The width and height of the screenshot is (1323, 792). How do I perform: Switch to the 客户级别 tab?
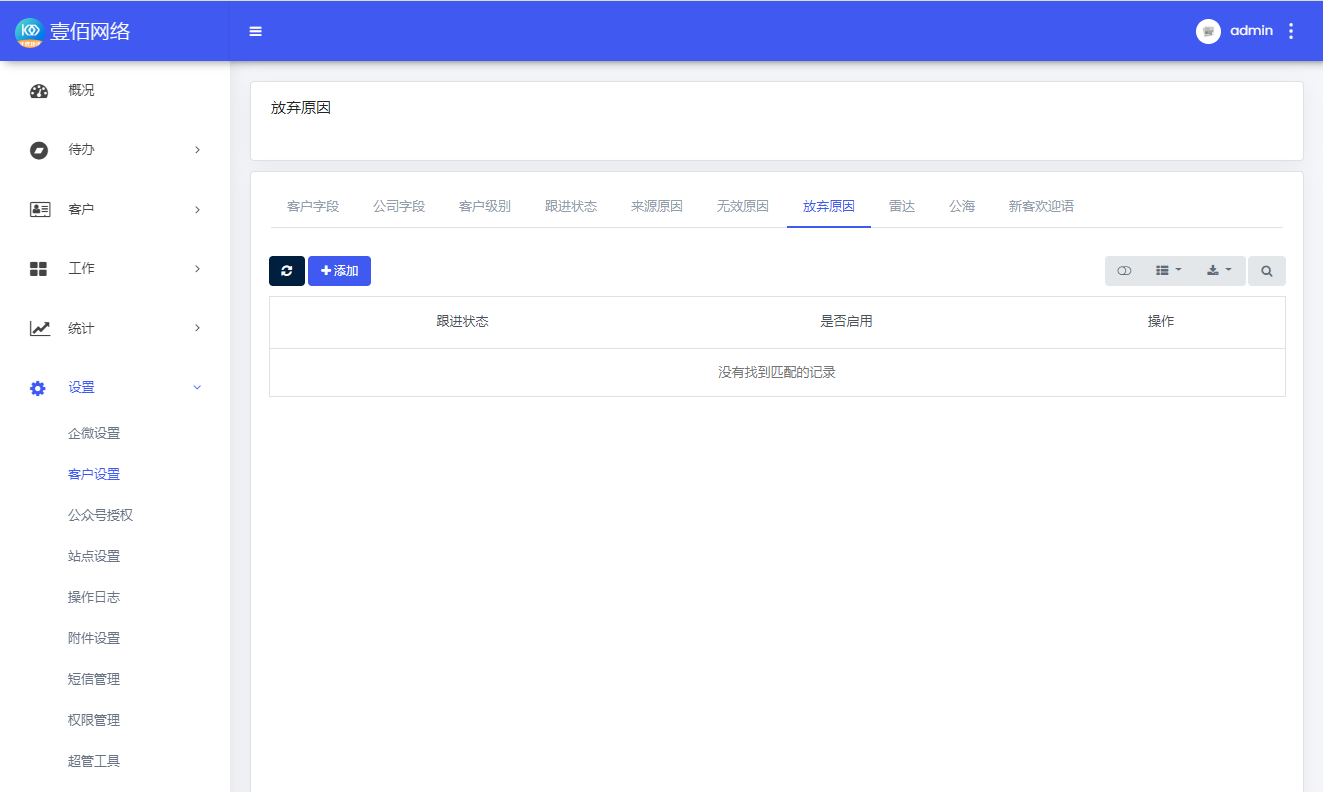(485, 206)
